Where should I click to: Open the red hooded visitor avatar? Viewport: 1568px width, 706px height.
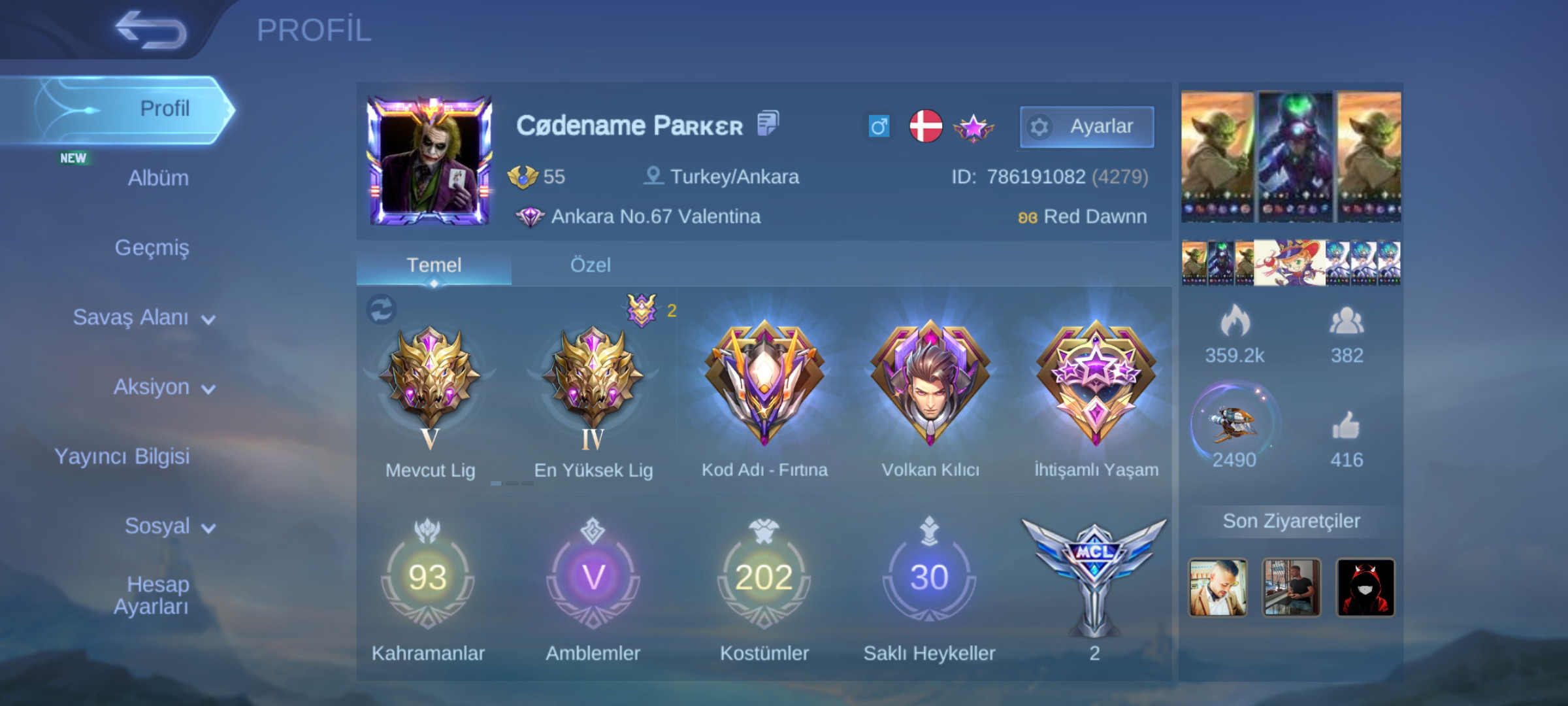coord(1365,587)
